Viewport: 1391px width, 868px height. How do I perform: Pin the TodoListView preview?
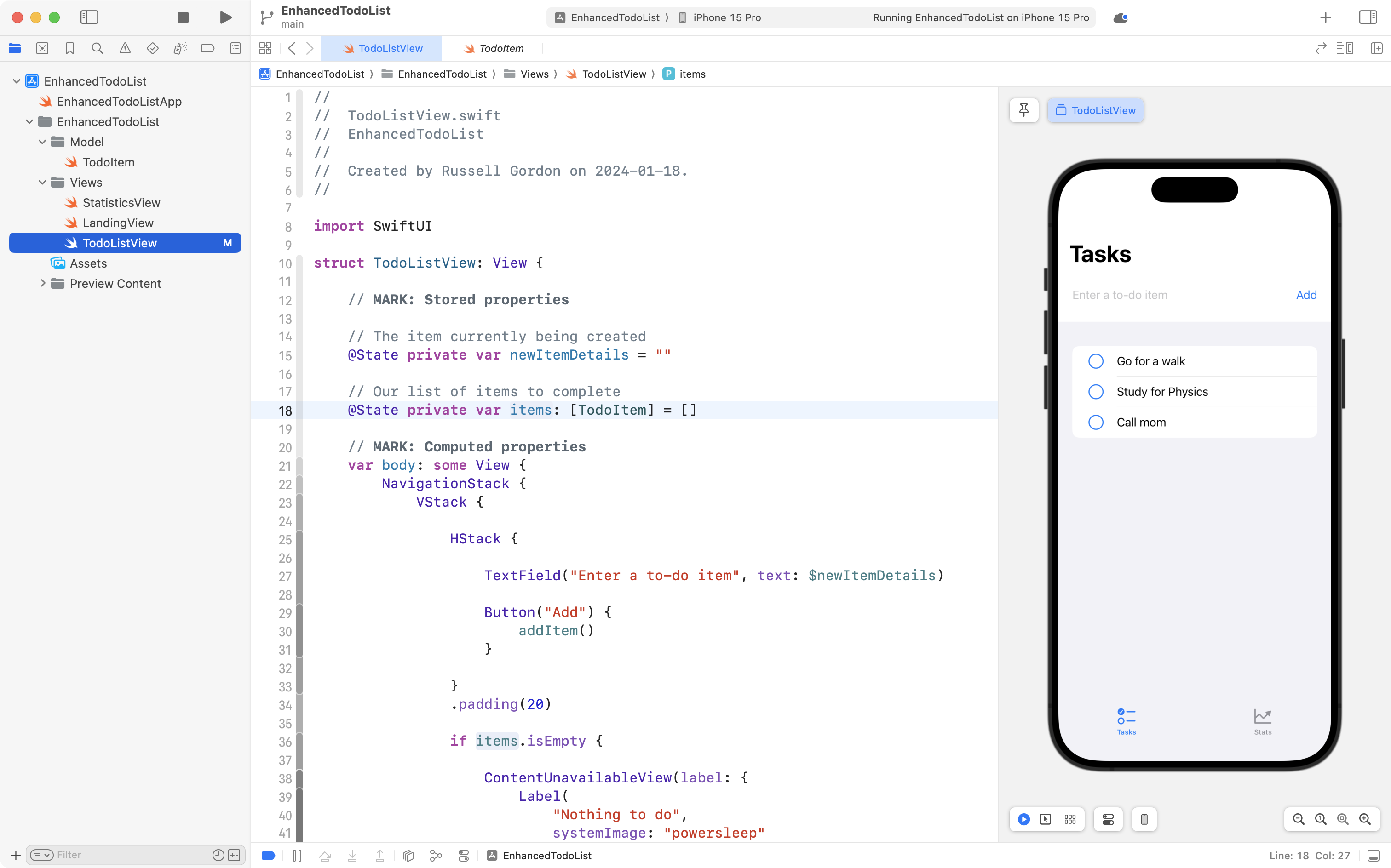pos(1024,110)
